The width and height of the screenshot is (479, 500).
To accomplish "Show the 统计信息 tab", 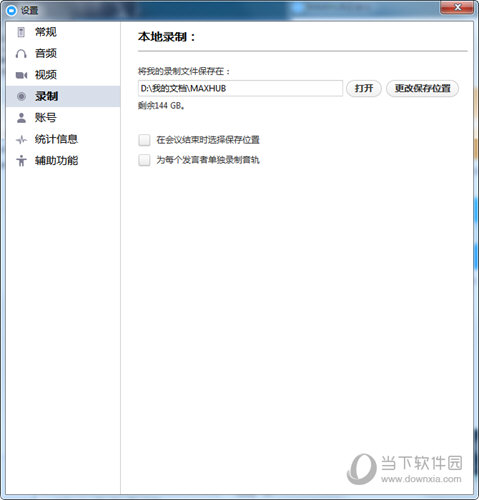I will click(x=63, y=139).
